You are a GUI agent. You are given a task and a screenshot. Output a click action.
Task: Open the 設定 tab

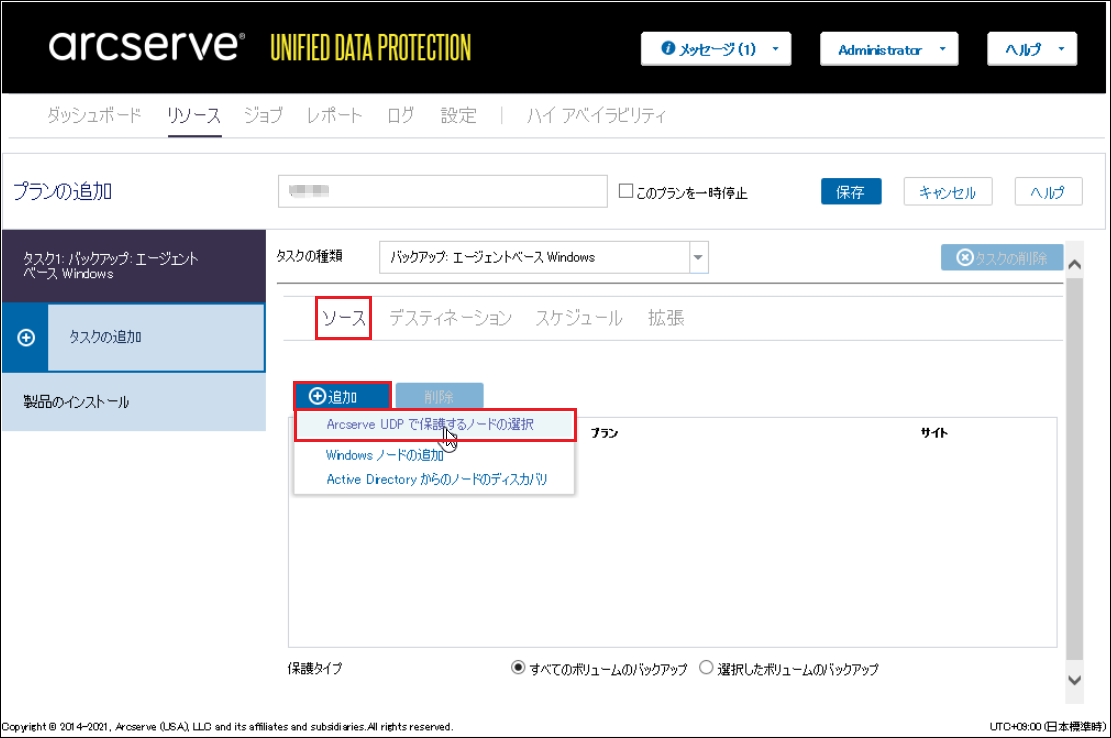[x=458, y=115]
